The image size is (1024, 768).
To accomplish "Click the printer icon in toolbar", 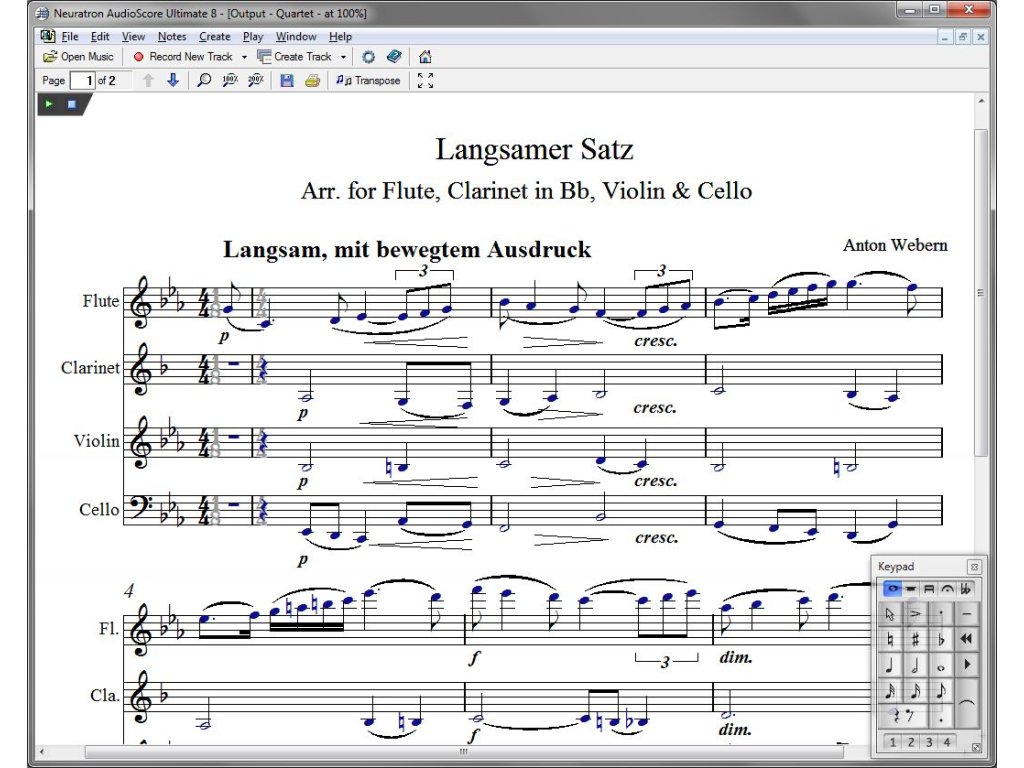I will [x=312, y=81].
